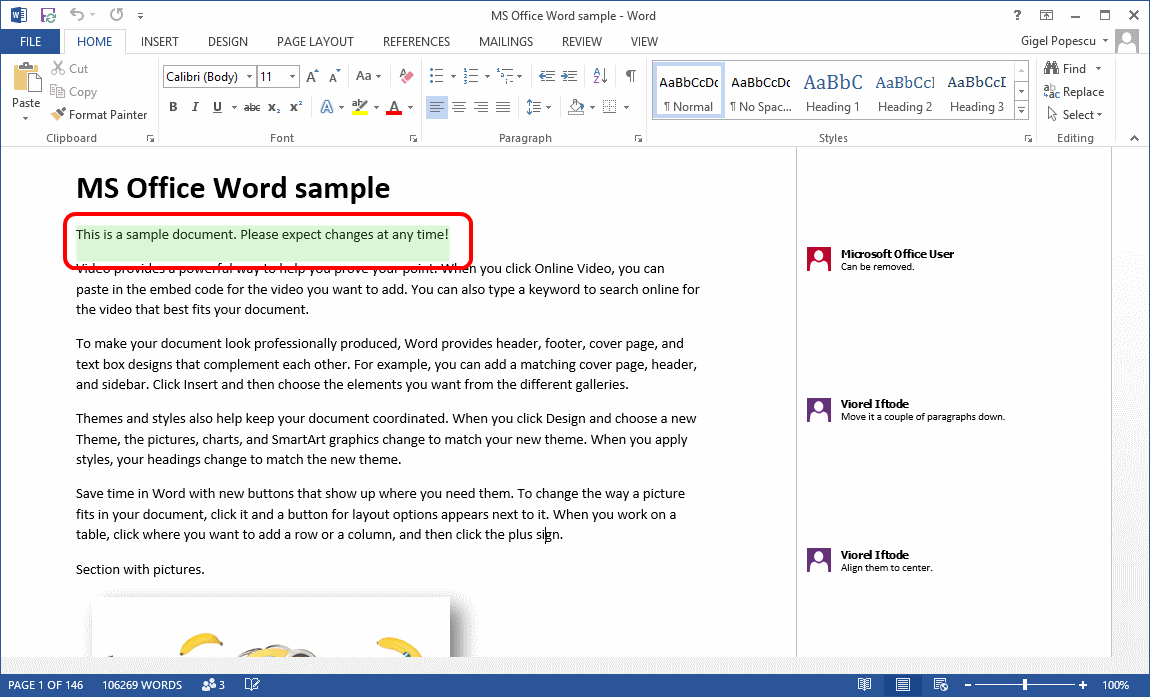
Task: Apply the Normal style
Action: tap(689, 90)
